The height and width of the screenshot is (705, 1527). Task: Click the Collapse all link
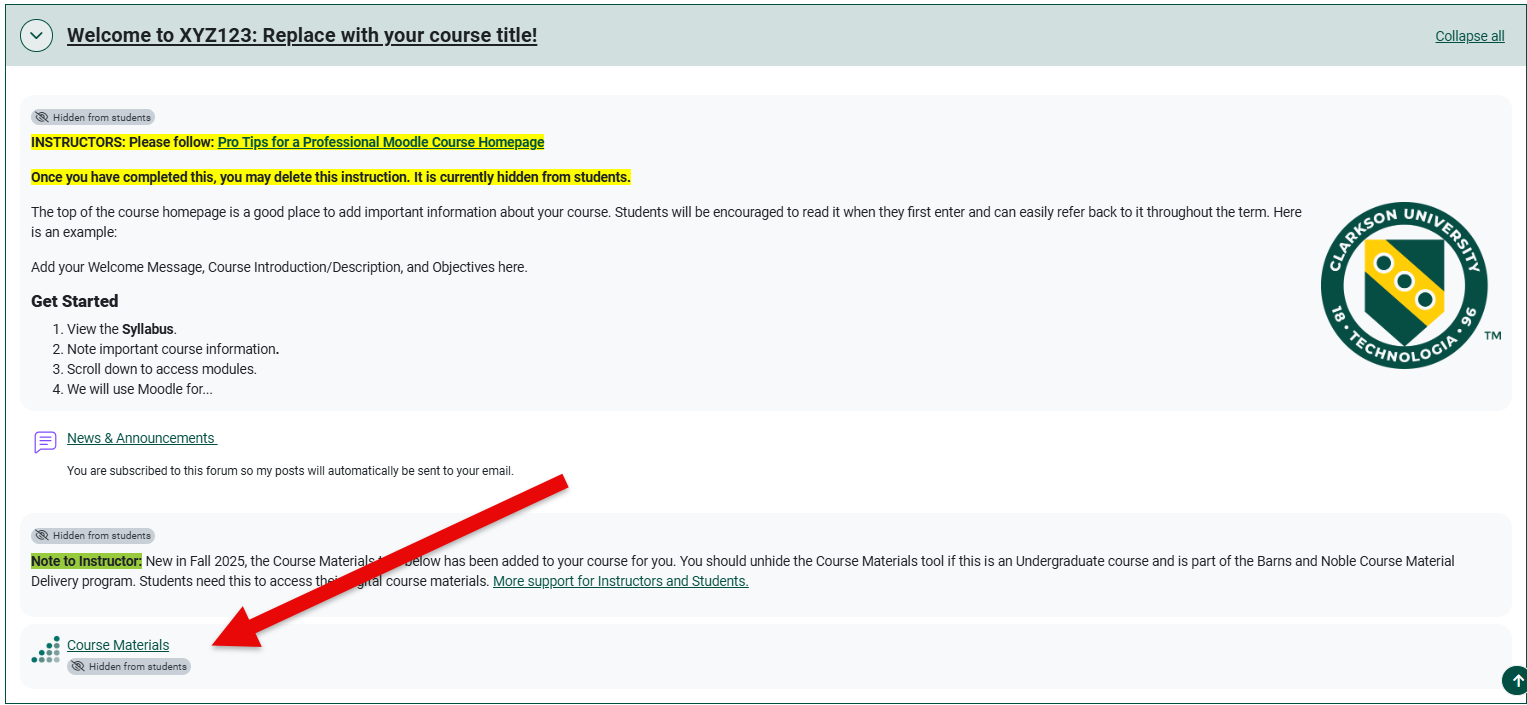click(x=1469, y=36)
